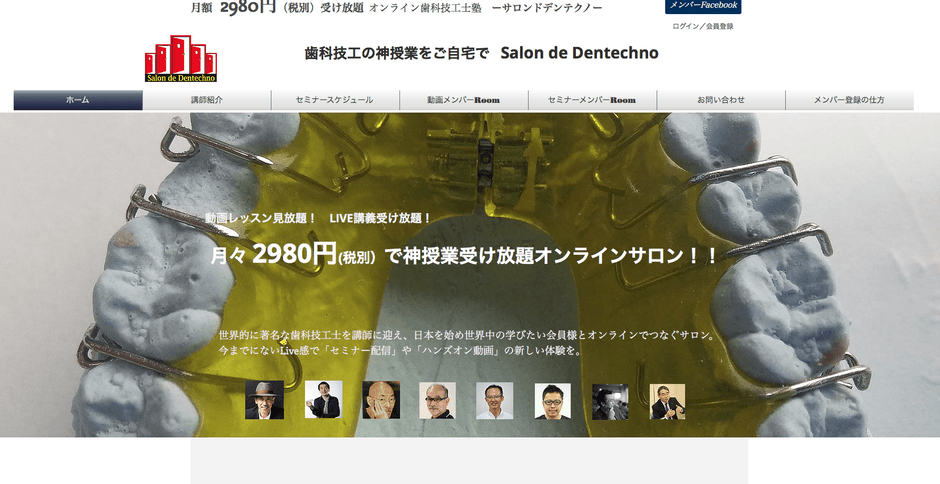Click top text オンライン歯科技工士塾
Viewport: 940px width, 484px height.
[x=425, y=8]
